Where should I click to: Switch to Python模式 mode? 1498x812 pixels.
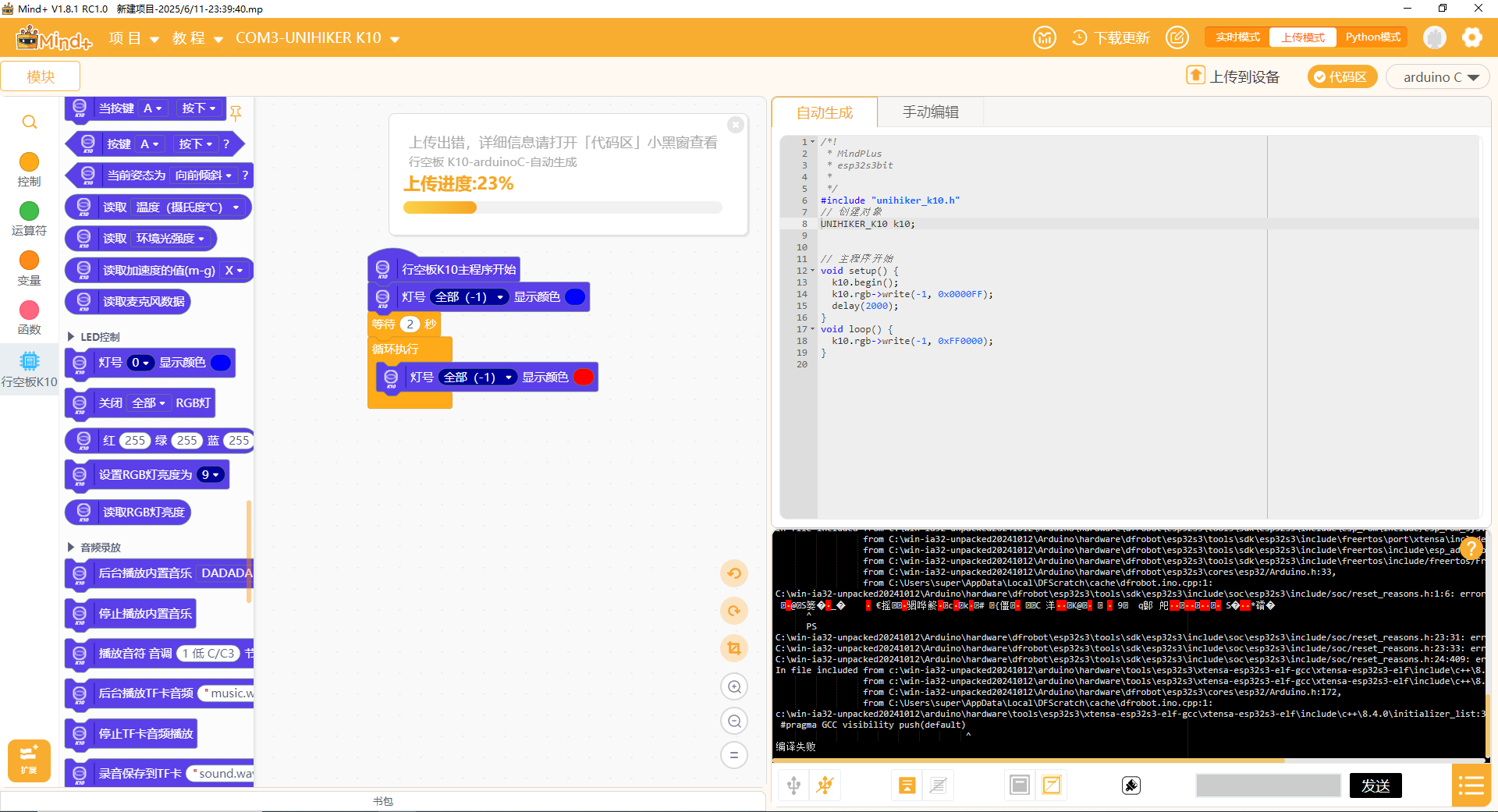1372,37
